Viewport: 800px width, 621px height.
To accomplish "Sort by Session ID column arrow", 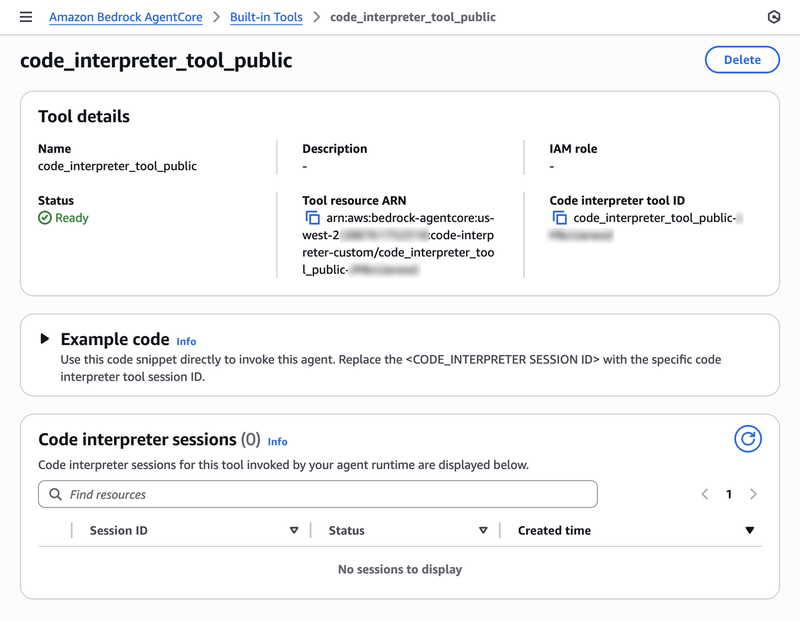I will [294, 530].
